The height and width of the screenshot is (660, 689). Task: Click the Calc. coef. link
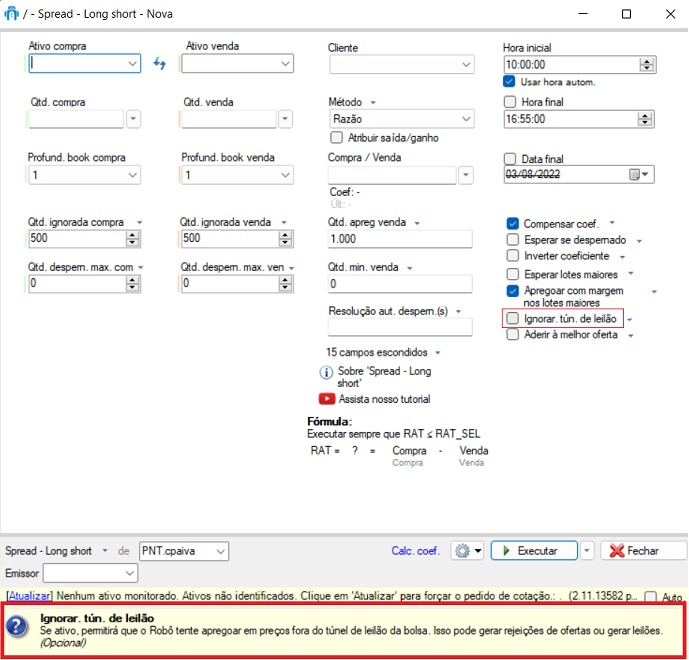point(415,551)
